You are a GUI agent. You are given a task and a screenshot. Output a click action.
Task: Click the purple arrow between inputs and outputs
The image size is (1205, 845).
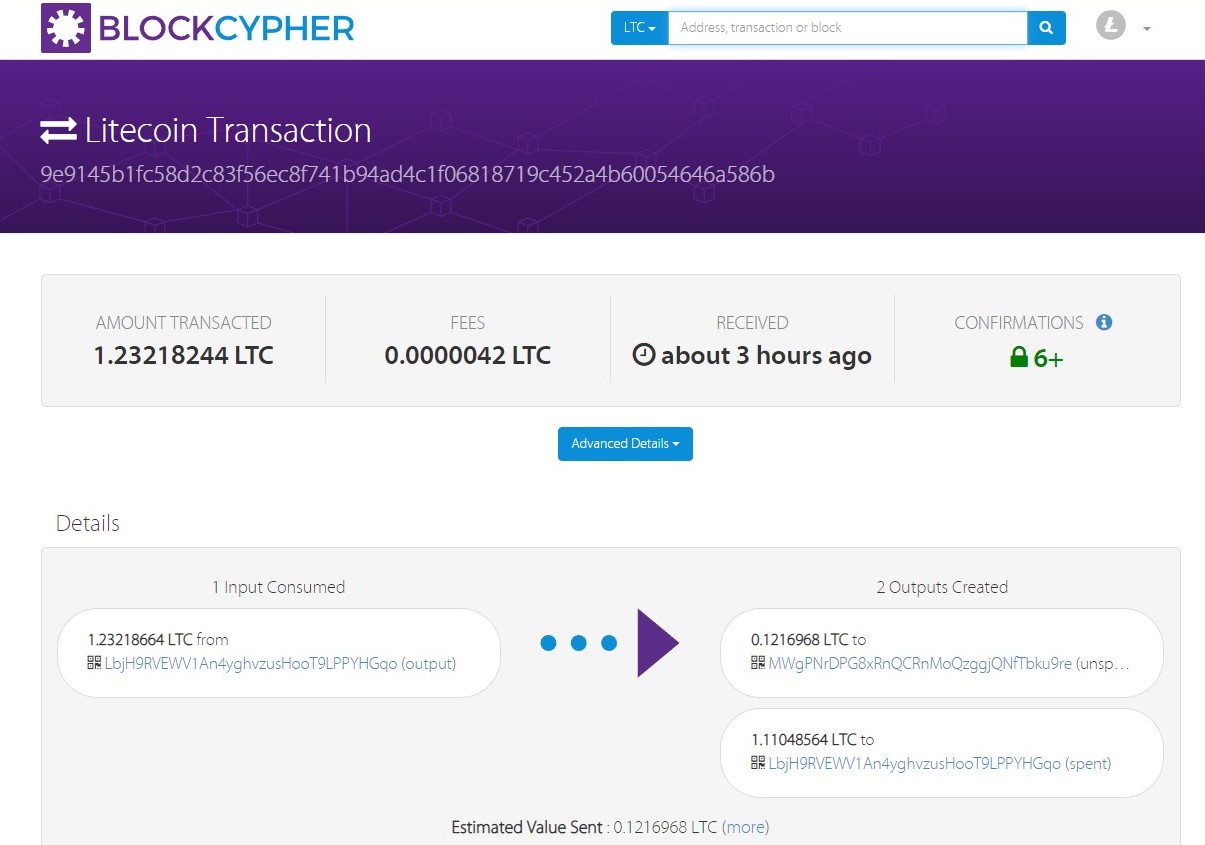pos(658,643)
